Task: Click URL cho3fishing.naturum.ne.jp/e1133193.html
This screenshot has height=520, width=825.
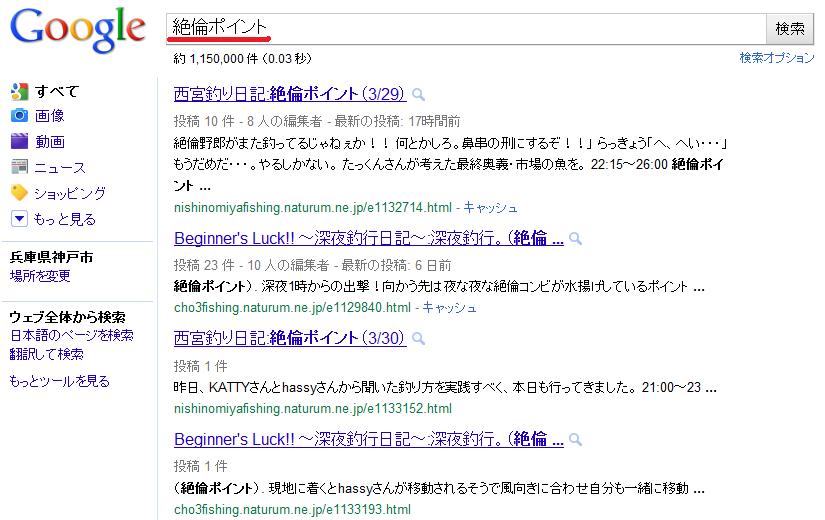Action: (x=293, y=509)
